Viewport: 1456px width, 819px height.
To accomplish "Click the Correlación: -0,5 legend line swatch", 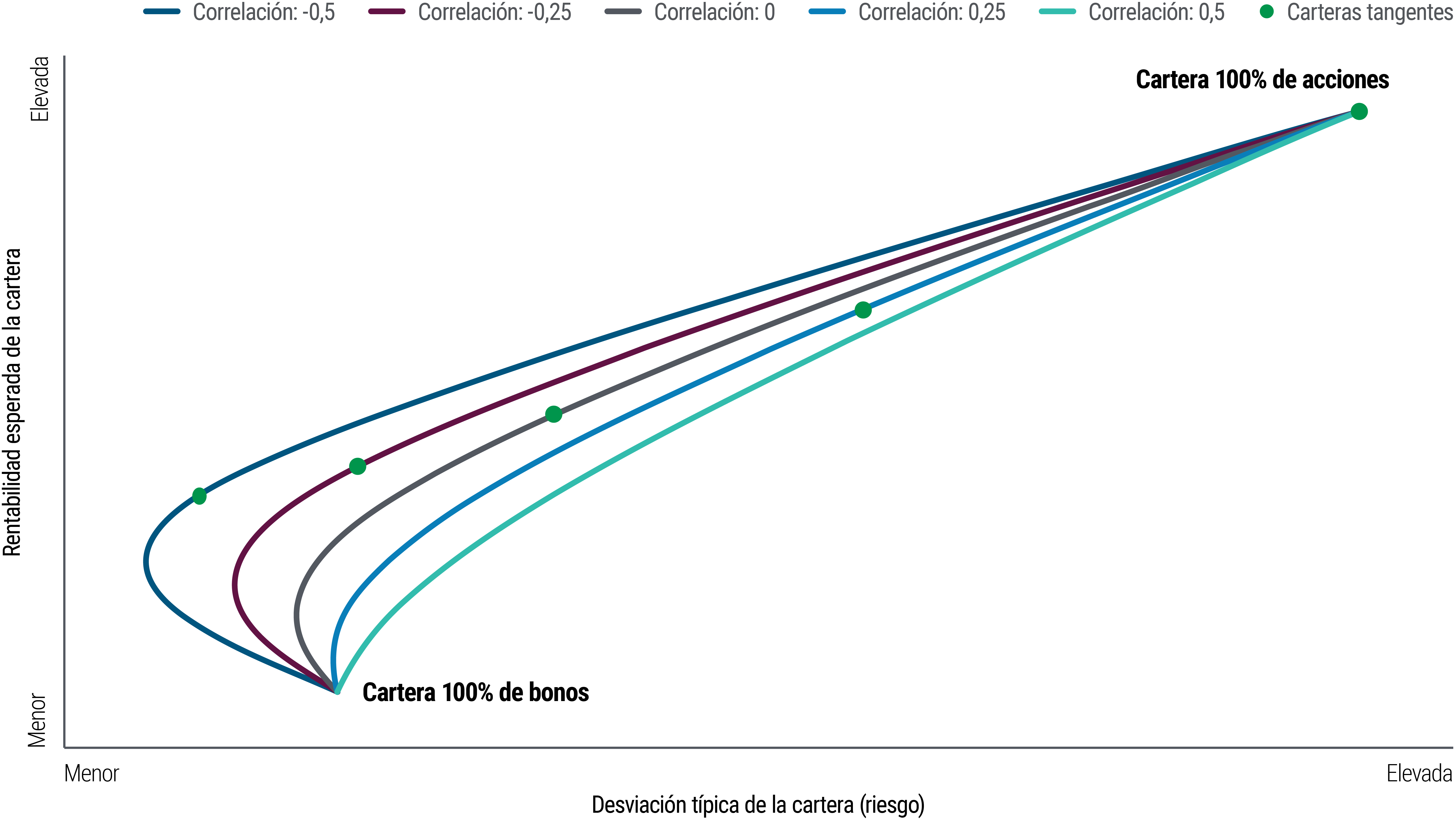I will [162, 11].
